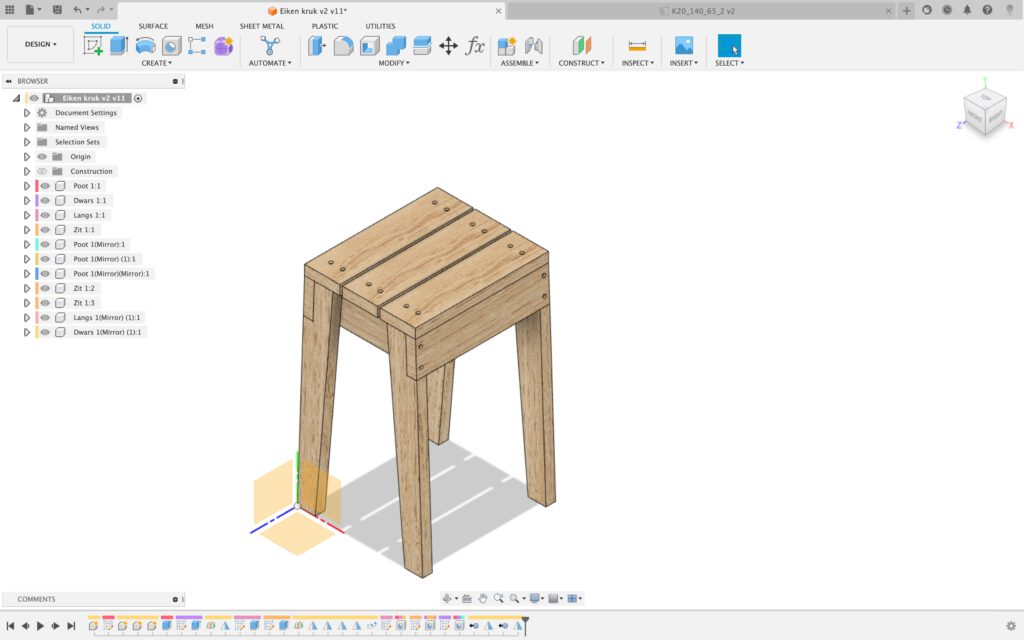This screenshot has height=640, width=1024.
Task: Expand the Document Settings node
Action: click(27, 113)
